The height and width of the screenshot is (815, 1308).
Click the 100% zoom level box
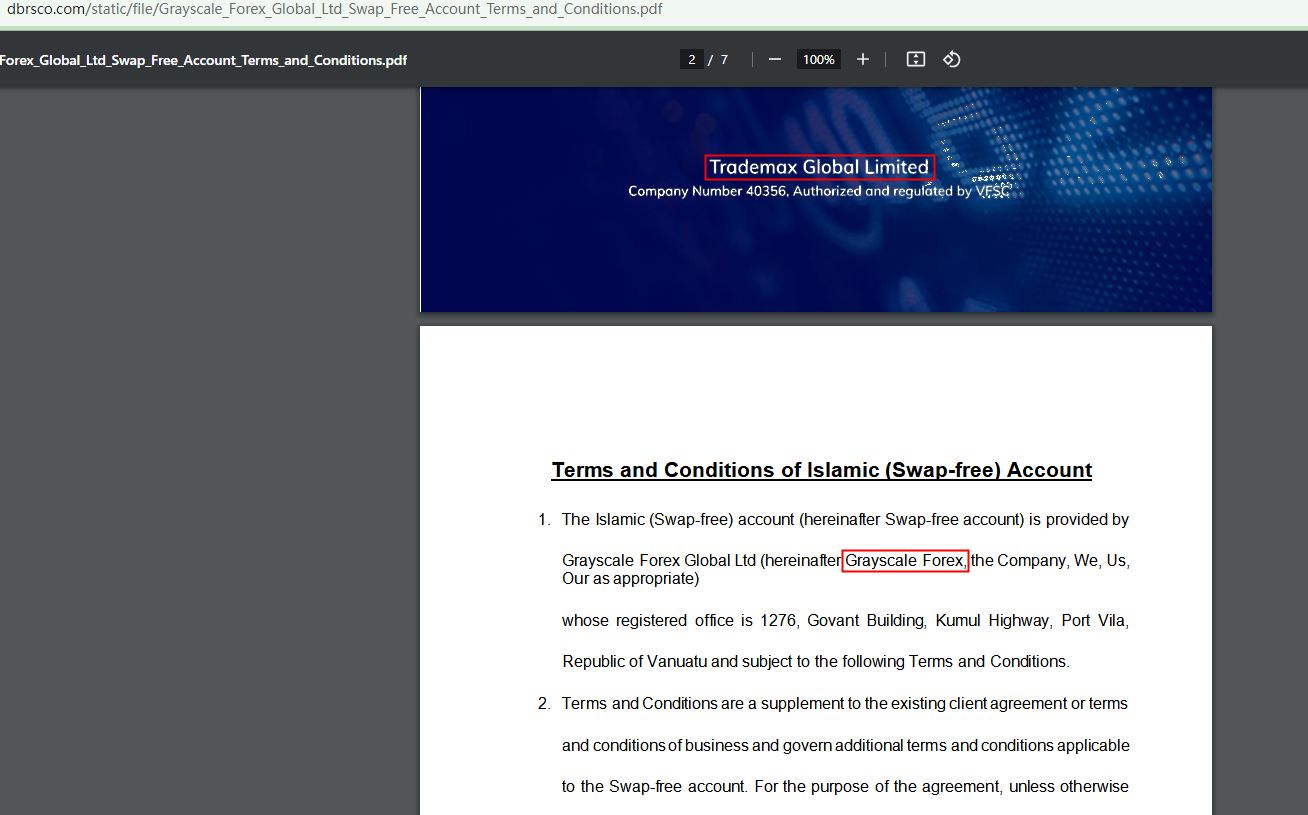point(818,59)
